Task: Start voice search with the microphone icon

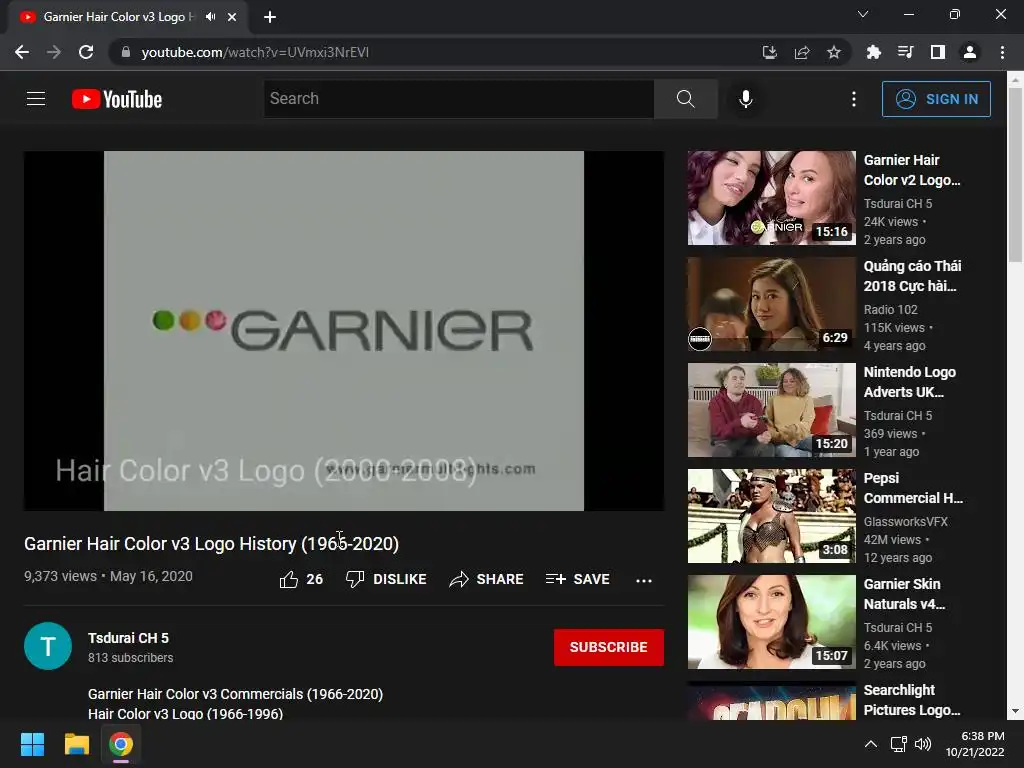Action: pyautogui.click(x=746, y=99)
